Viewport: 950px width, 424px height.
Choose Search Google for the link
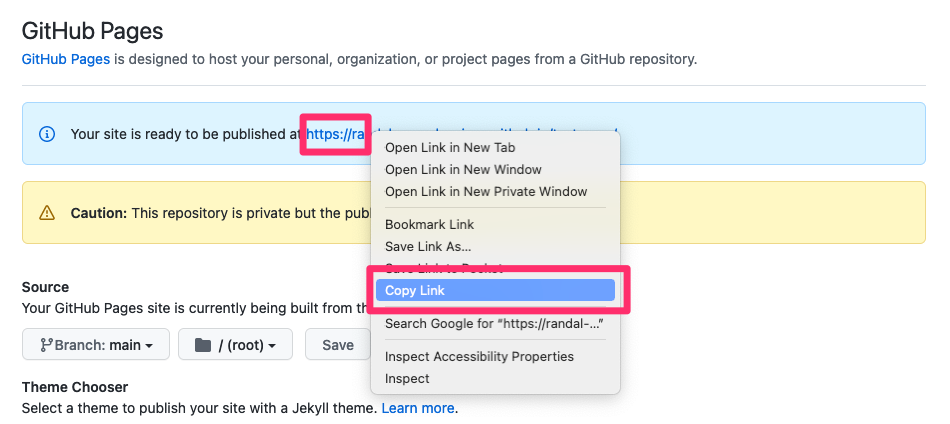coord(494,323)
